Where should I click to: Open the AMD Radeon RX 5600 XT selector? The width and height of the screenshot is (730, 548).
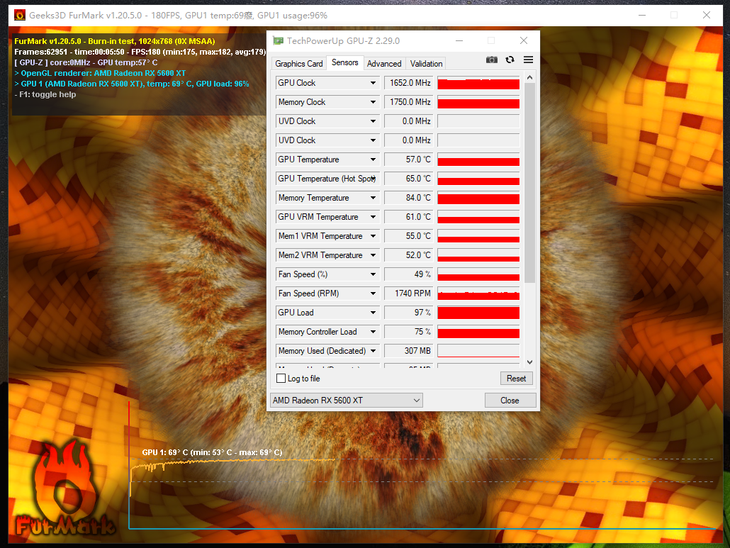point(346,400)
